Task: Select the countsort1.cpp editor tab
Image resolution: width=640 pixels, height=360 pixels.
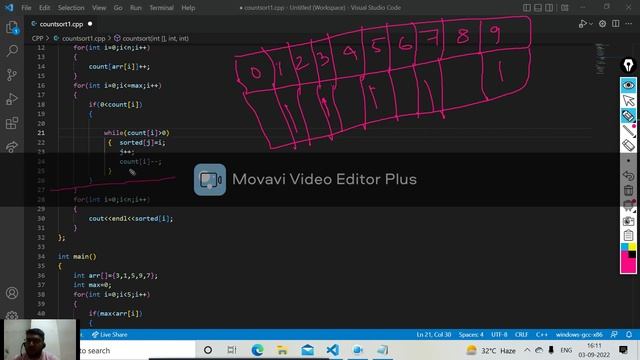Action: (x=62, y=24)
